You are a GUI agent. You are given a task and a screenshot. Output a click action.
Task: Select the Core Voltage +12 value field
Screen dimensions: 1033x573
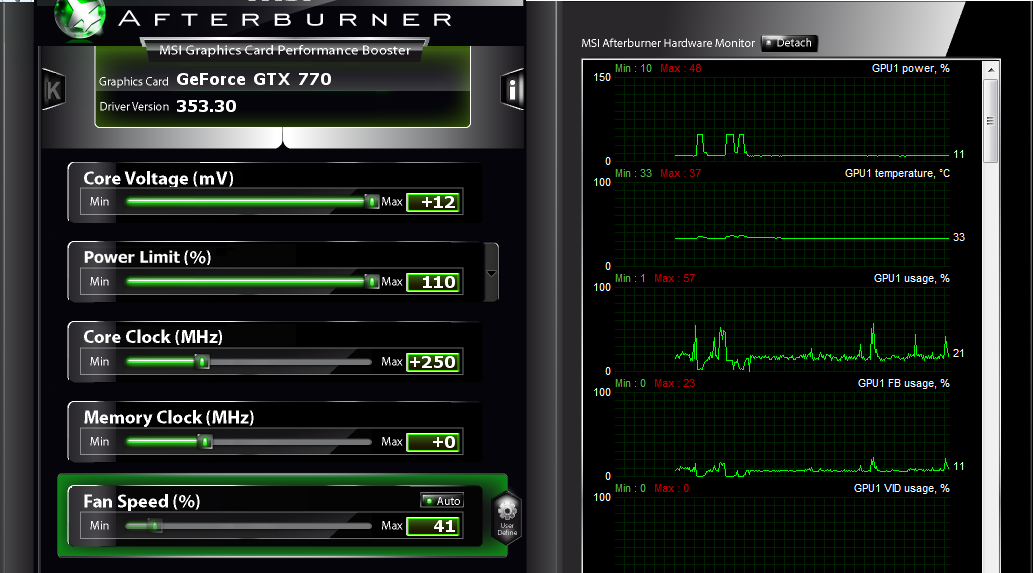(x=433, y=202)
